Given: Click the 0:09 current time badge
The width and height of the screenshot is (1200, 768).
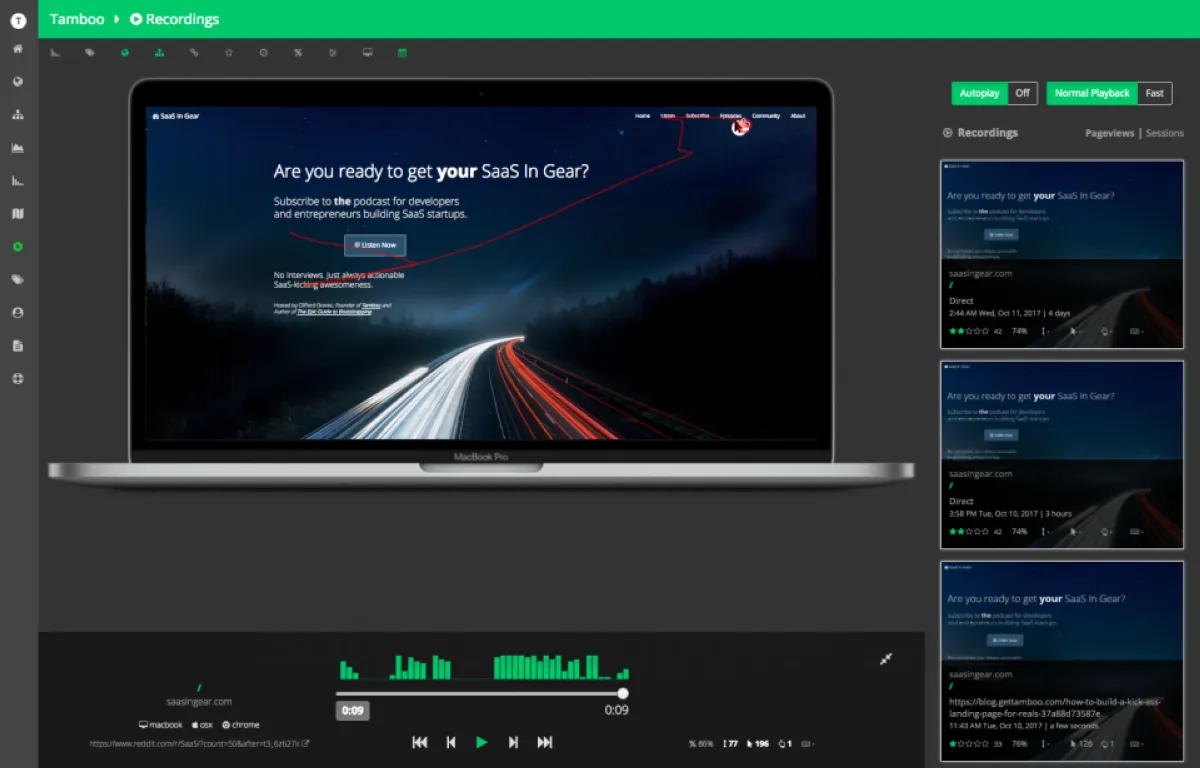Looking at the screenshot, I should tap(352, 711).
